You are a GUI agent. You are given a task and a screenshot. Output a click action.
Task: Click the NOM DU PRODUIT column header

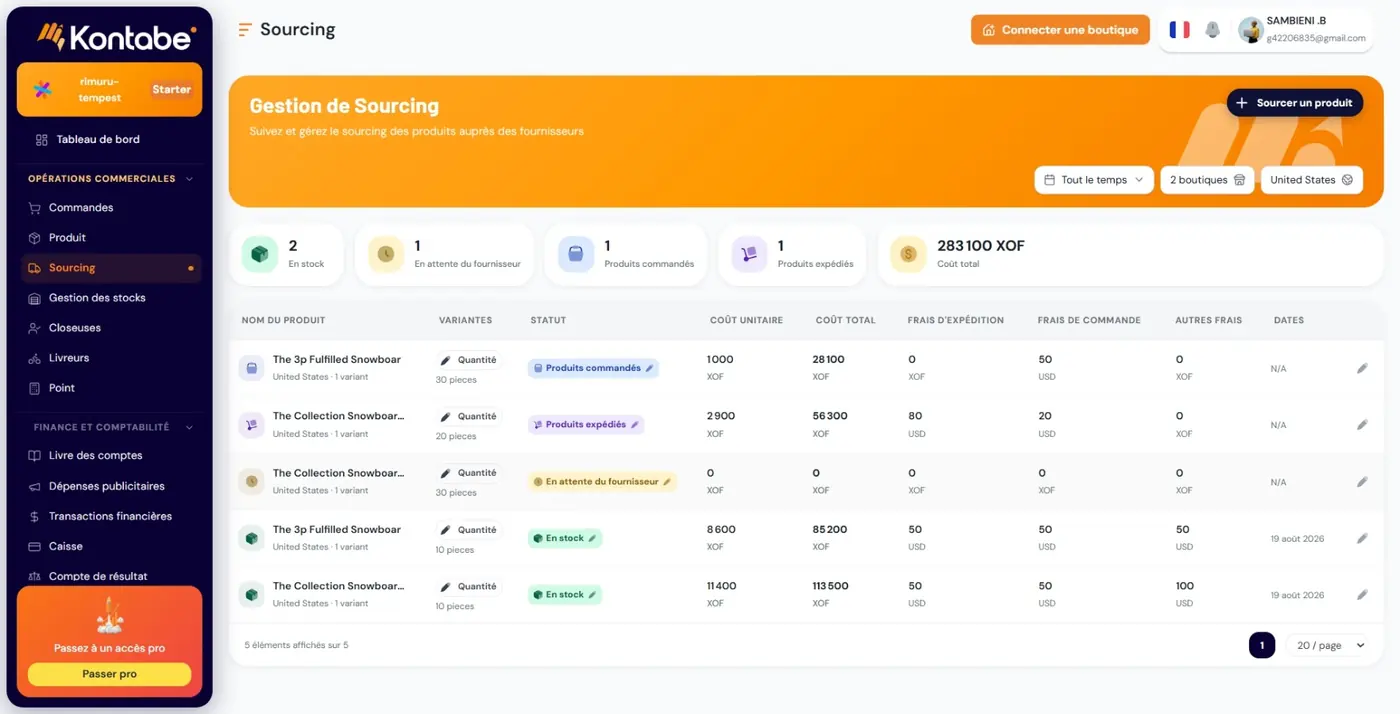tap(283, 321)
